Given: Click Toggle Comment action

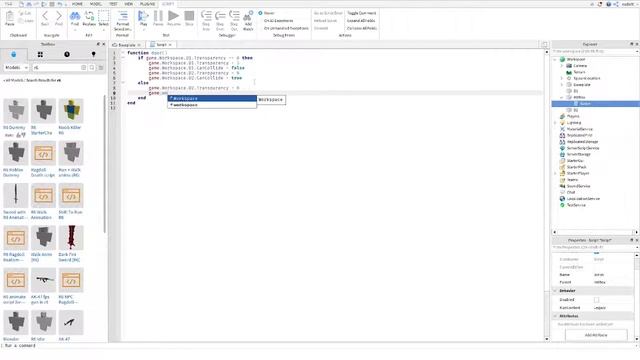Looking at the screenshot, I should (362, 13).
